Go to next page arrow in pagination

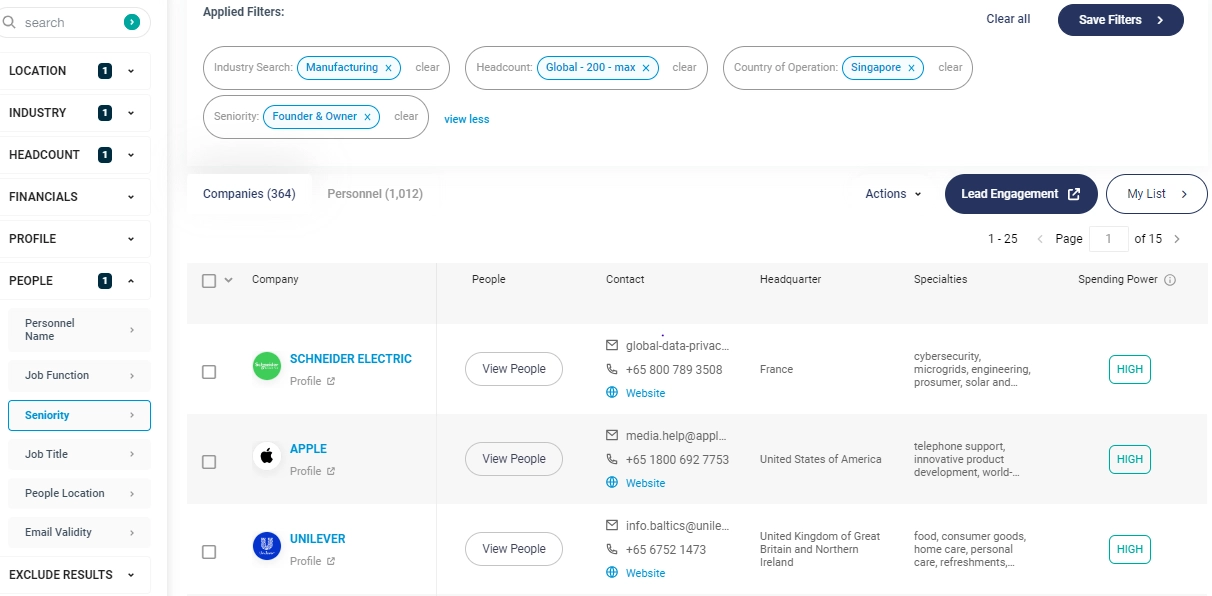[x=1177, y=239]
